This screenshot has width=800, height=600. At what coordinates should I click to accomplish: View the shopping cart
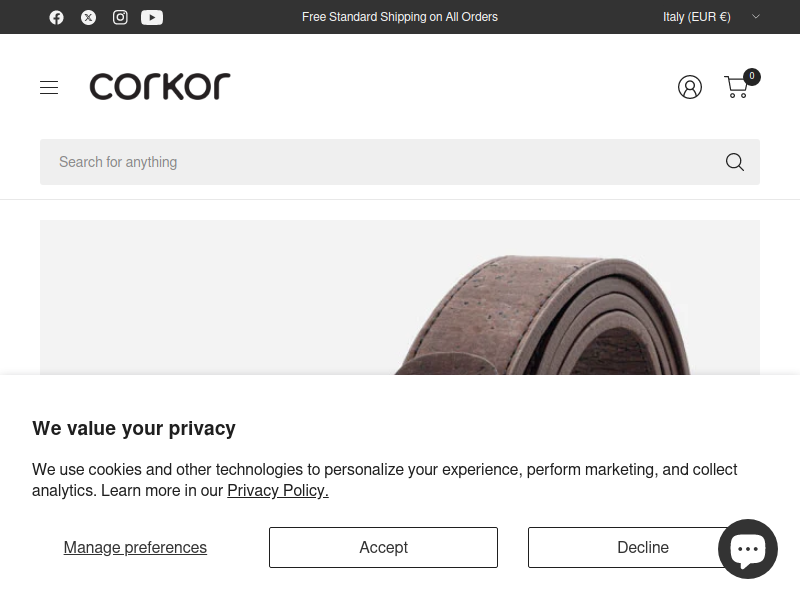click(736, 87)
